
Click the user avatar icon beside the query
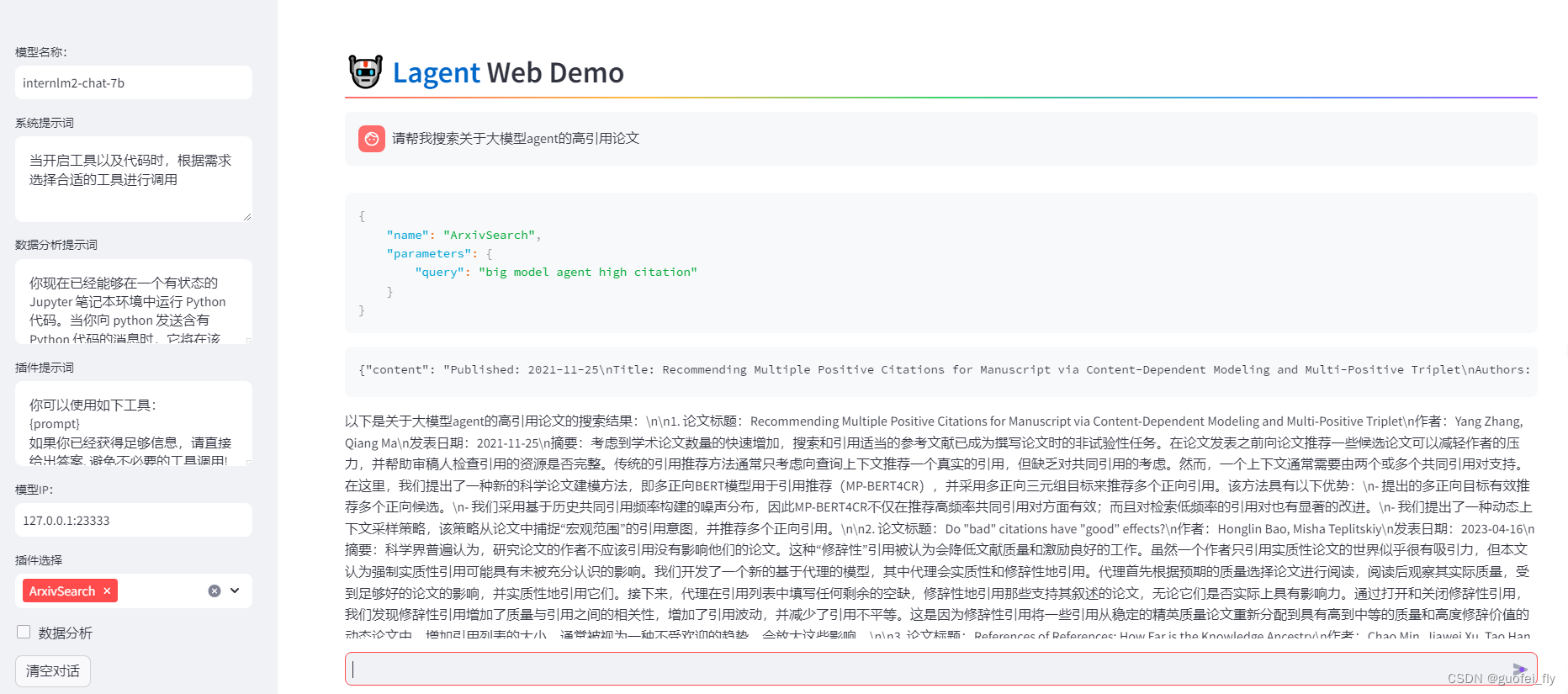pos(372,139)
